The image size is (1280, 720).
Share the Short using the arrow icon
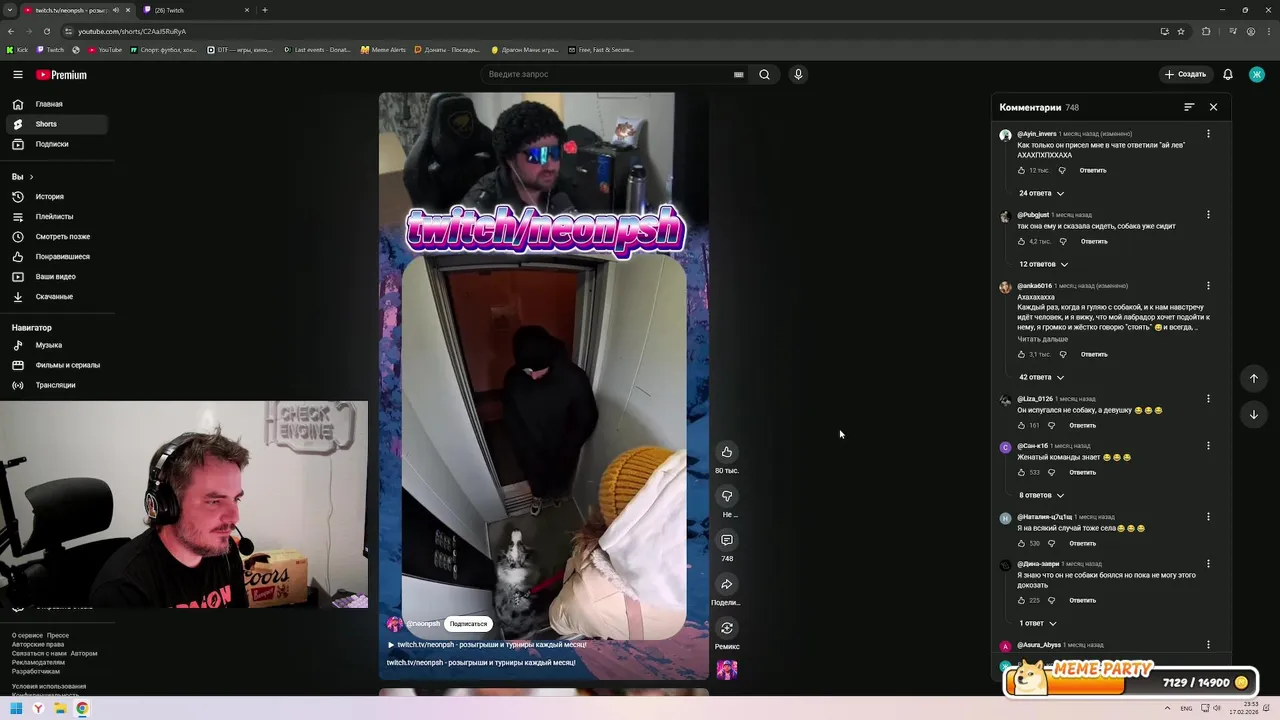727,584
